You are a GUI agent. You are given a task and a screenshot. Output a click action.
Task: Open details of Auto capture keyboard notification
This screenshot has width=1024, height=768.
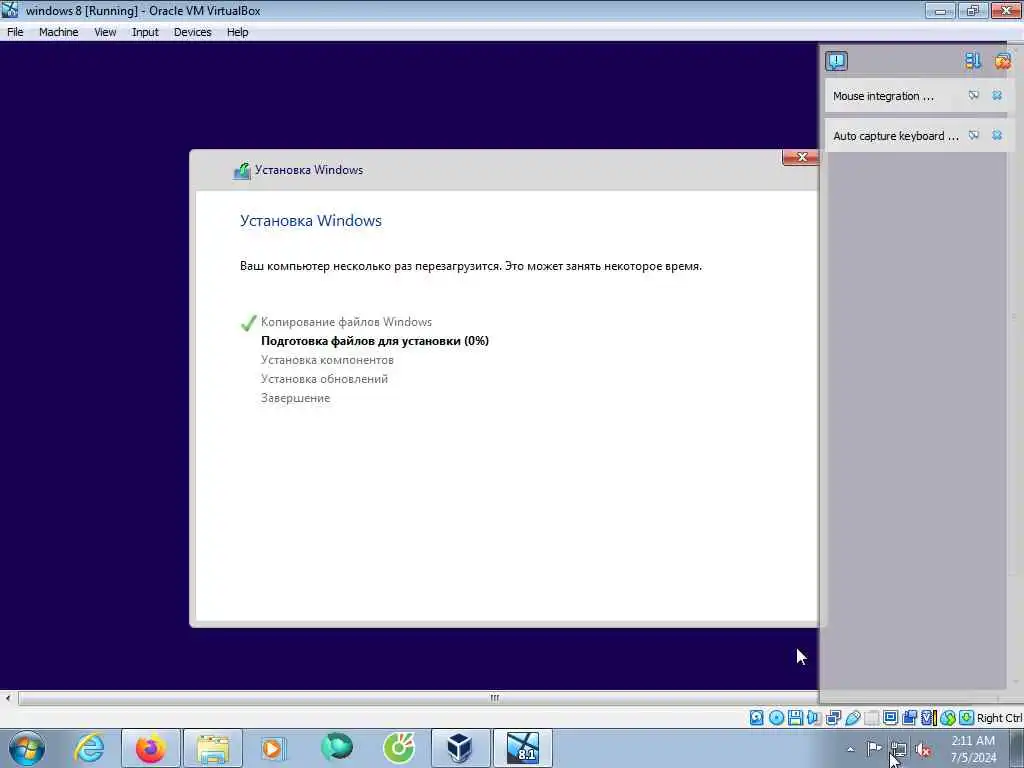[x=974, y=135]
